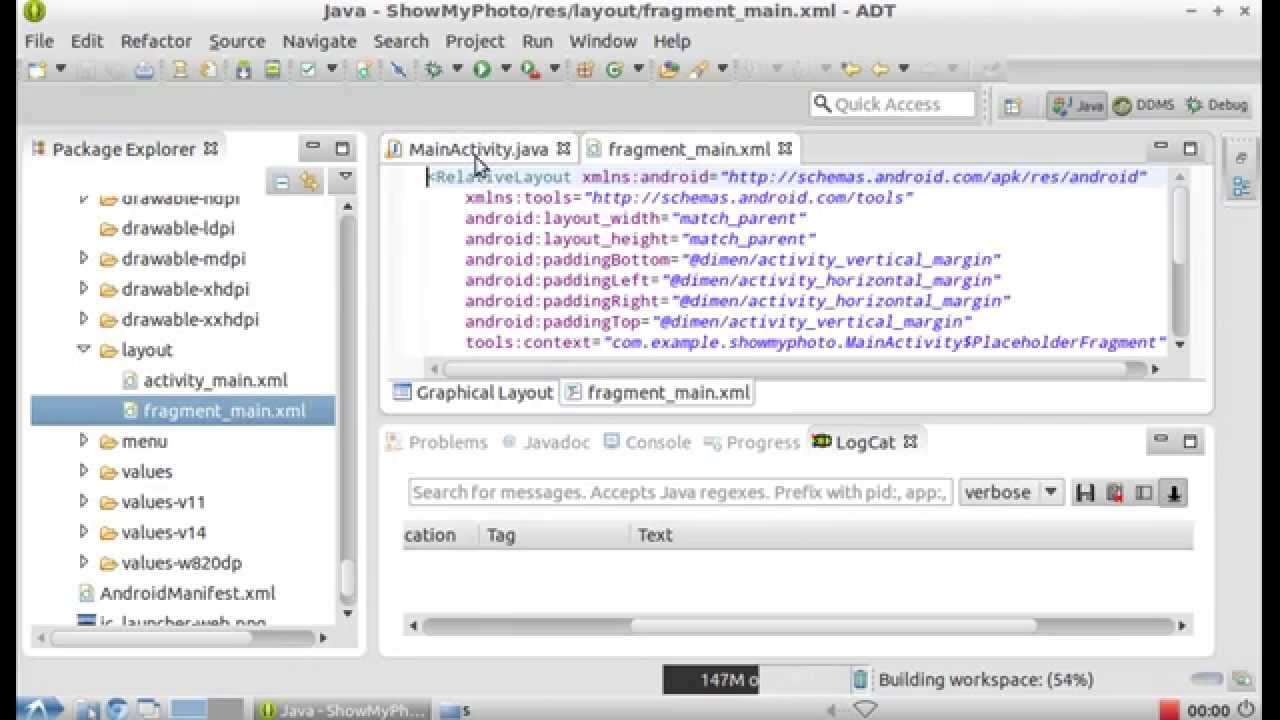
Task: Expand the drawable-xhdpi folder
Action: click(x=84, y=289)
